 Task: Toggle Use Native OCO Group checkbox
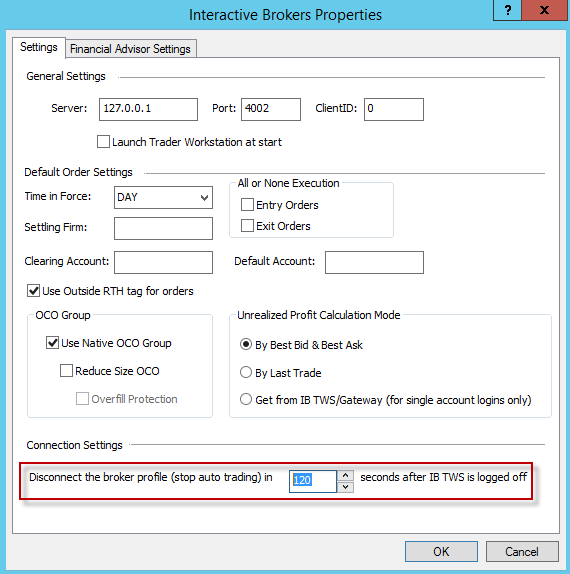52,343
